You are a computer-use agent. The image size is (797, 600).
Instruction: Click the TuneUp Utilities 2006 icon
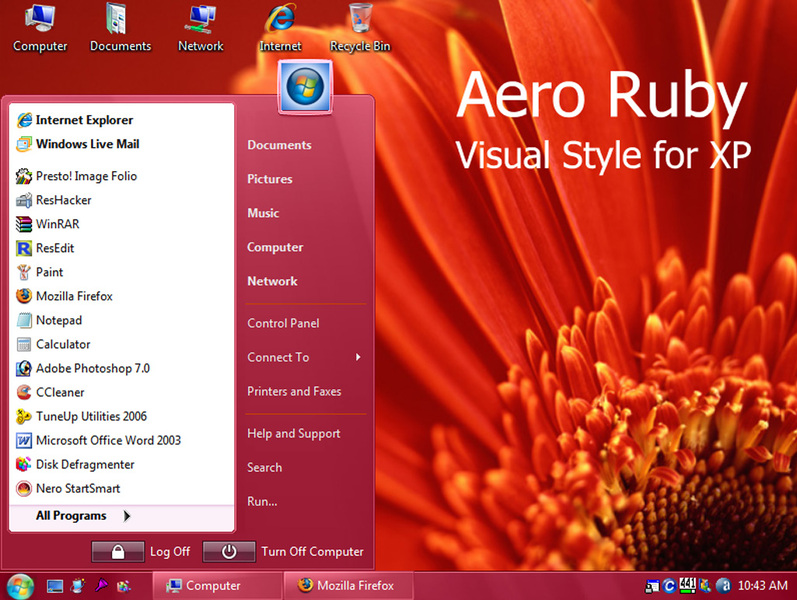23,416
